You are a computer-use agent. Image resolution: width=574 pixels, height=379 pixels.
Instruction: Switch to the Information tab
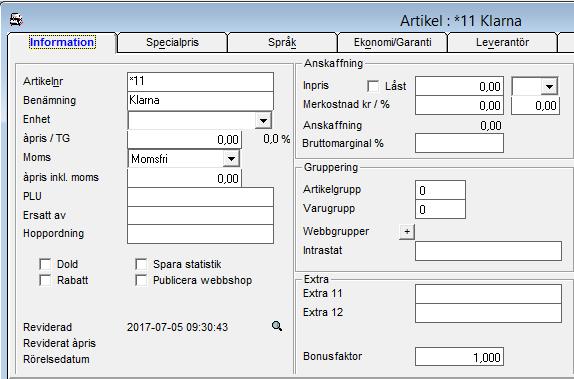(x=62, y=42)
